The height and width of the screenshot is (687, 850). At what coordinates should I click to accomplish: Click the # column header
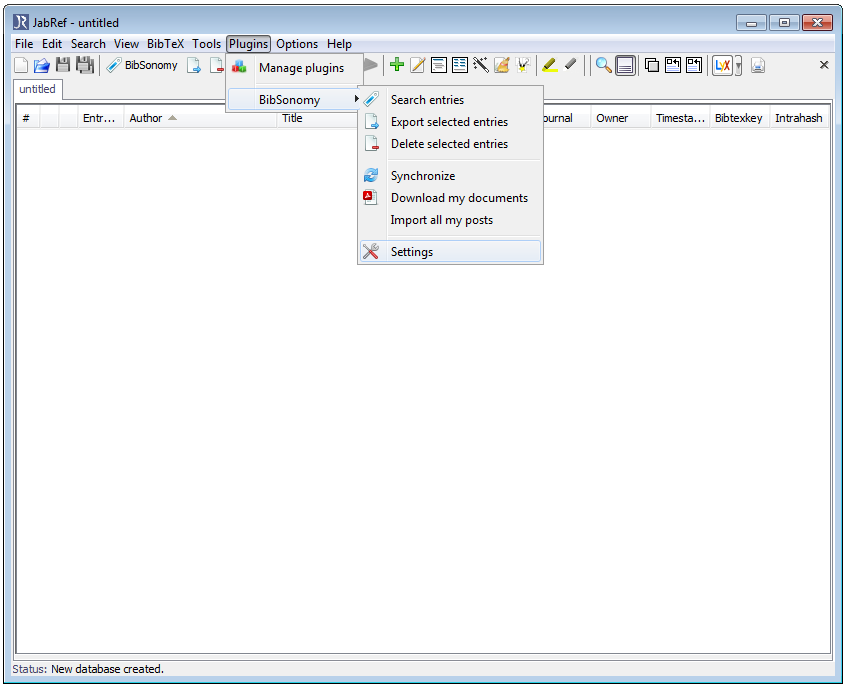click(x=27, y=118)
